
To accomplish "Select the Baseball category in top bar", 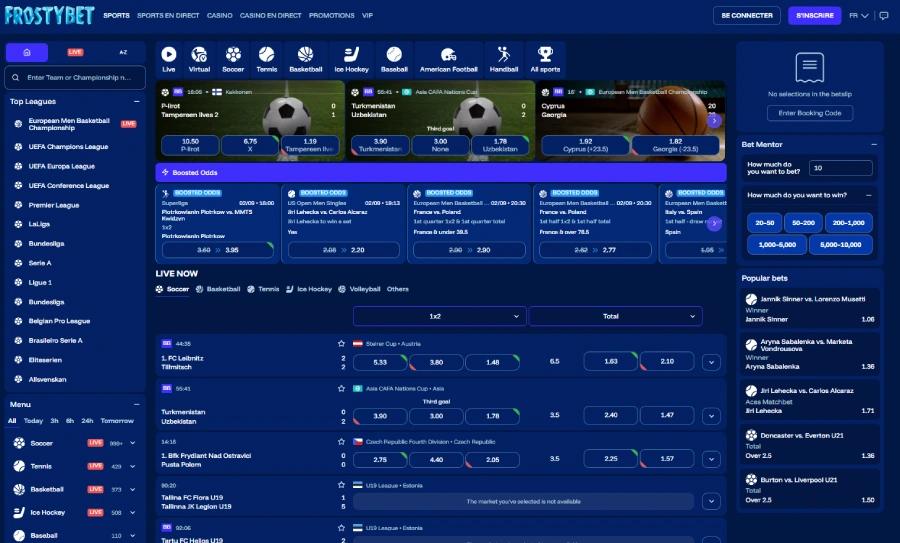I will (x=394, y=60).
